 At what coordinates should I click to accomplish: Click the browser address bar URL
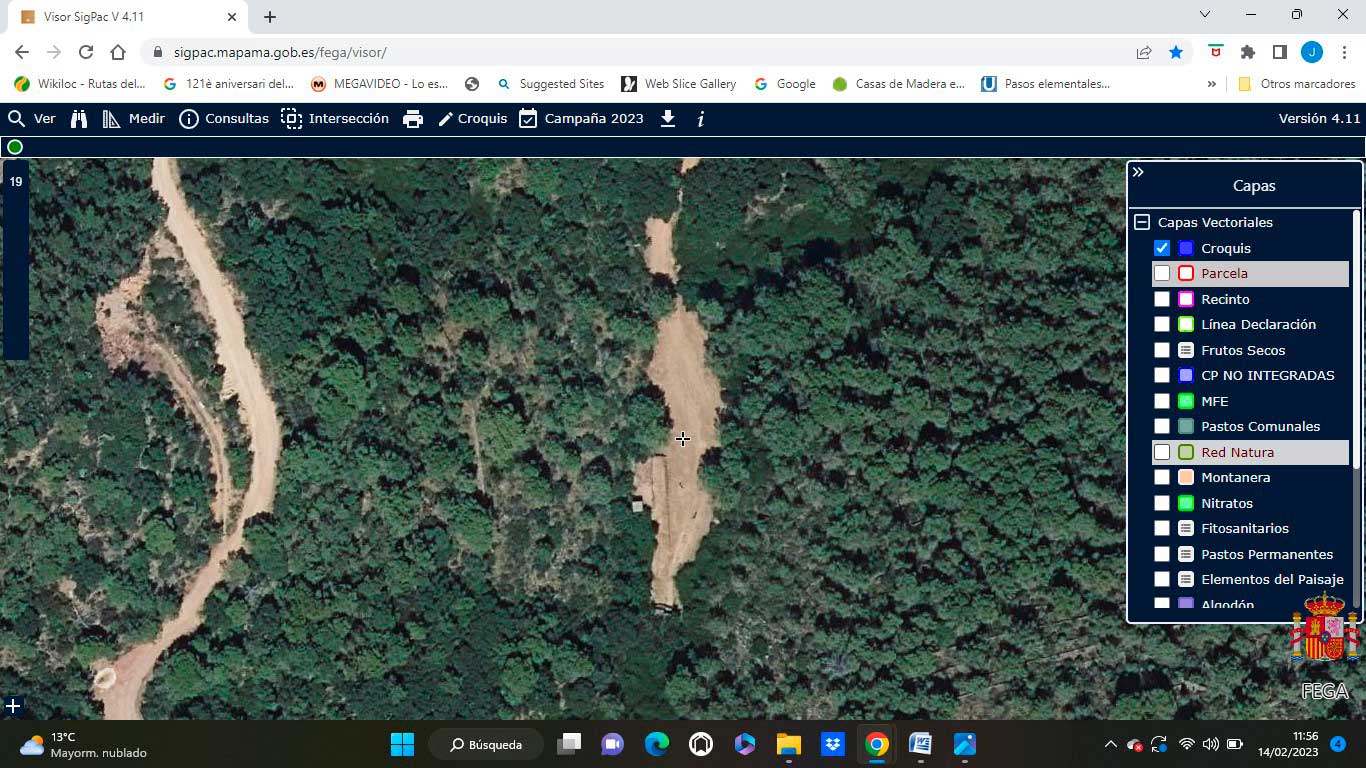pos(280,52)
